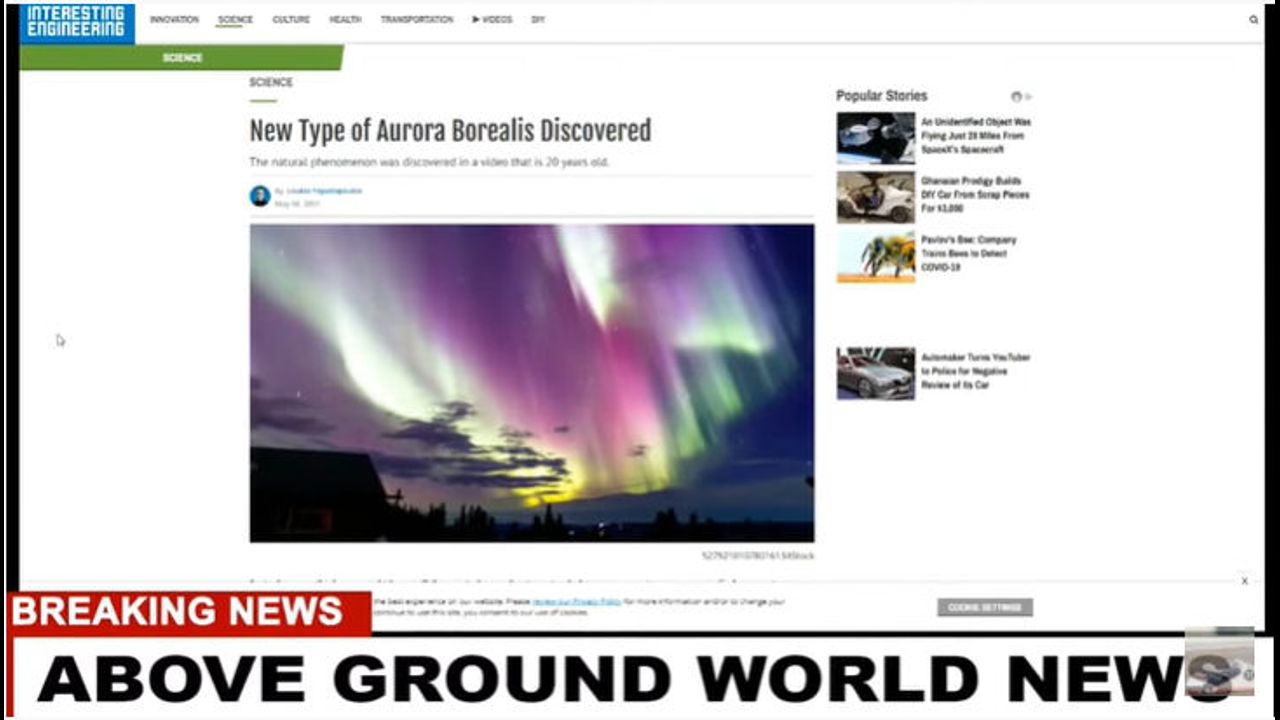Click the aurora borealis article image
Viewport: 1280px width, 720px height.
(x=531, y=382)
